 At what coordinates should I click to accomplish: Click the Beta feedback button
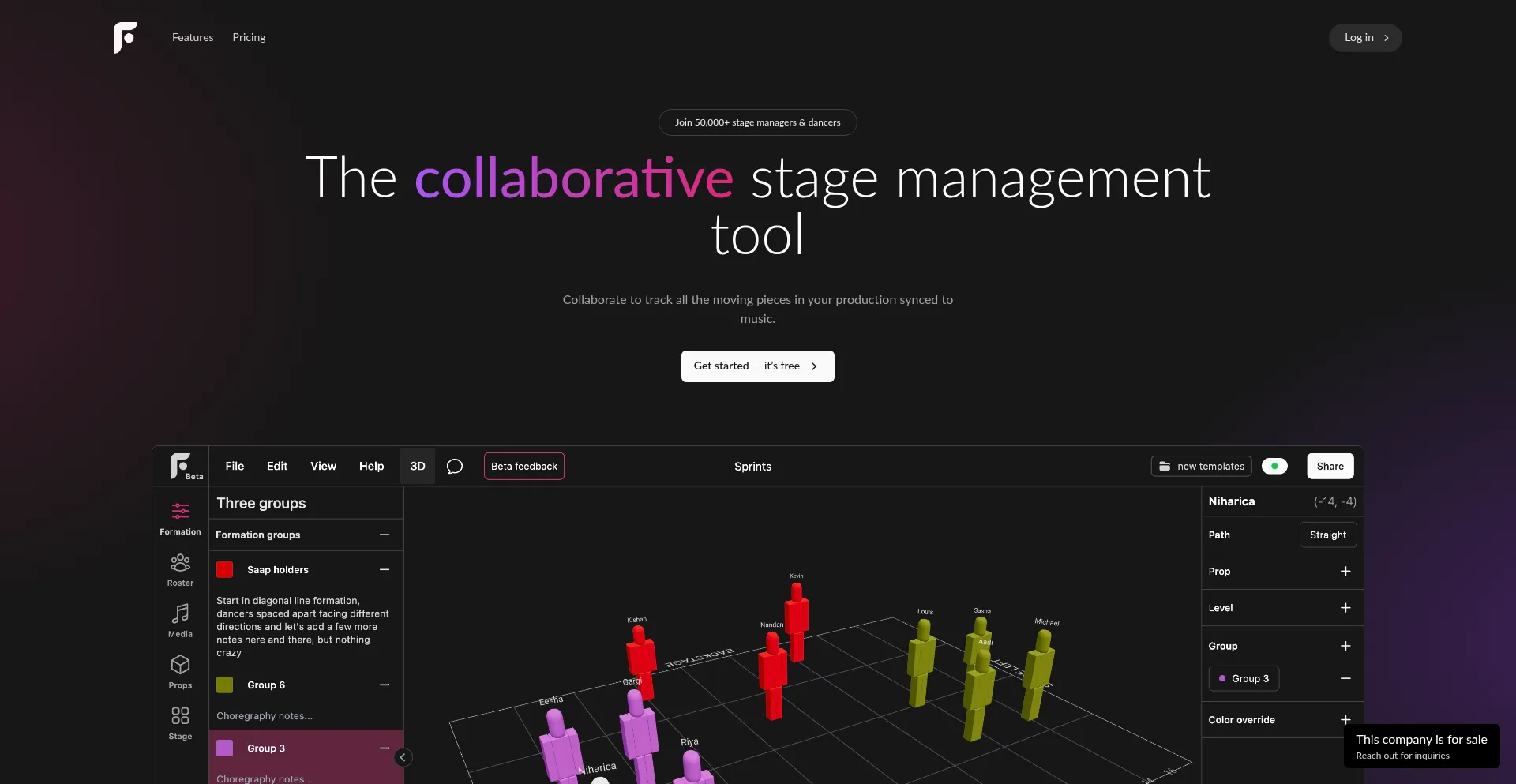[524, 467]
